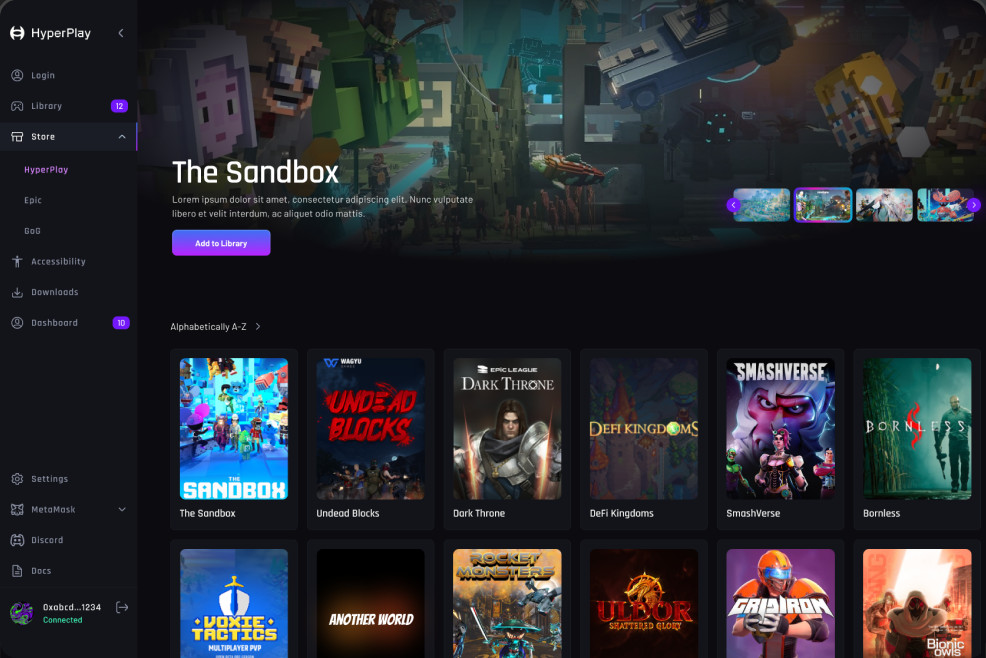The height and width of the screenshot is (658, 986).
Task: Open the Login user icon
Action: point(17,75)
